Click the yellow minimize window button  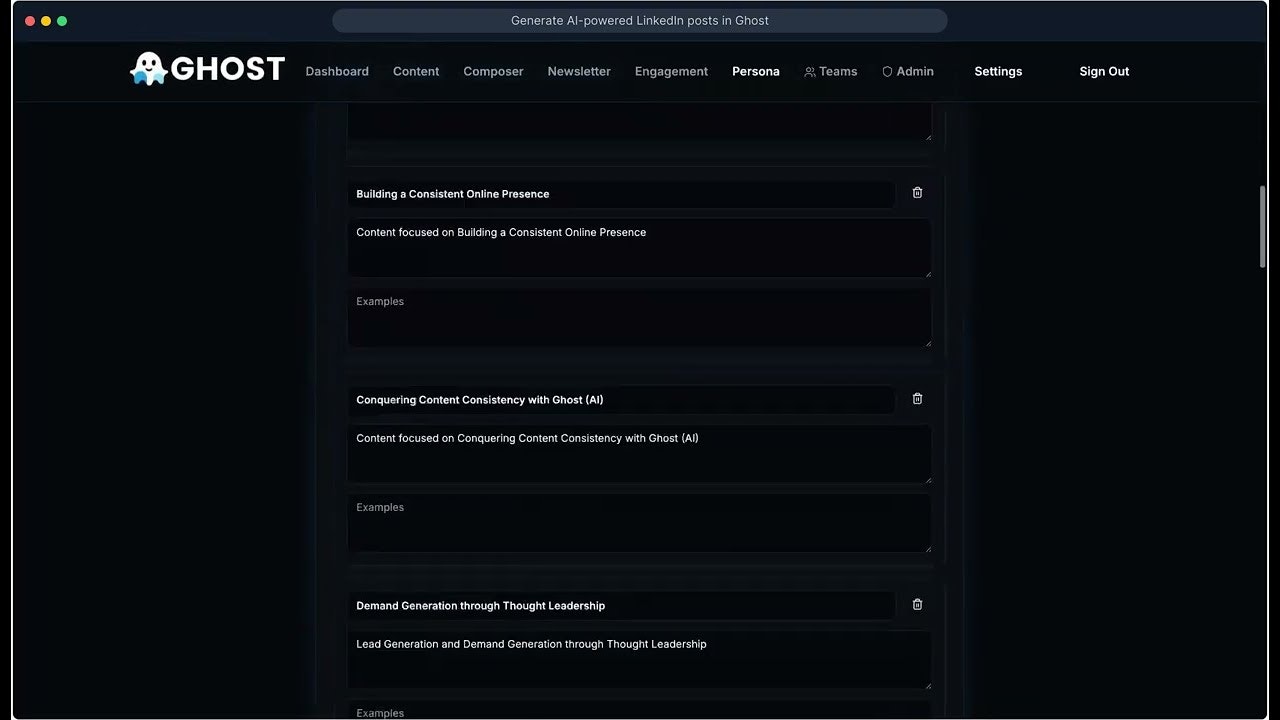[x=46, y=21]
